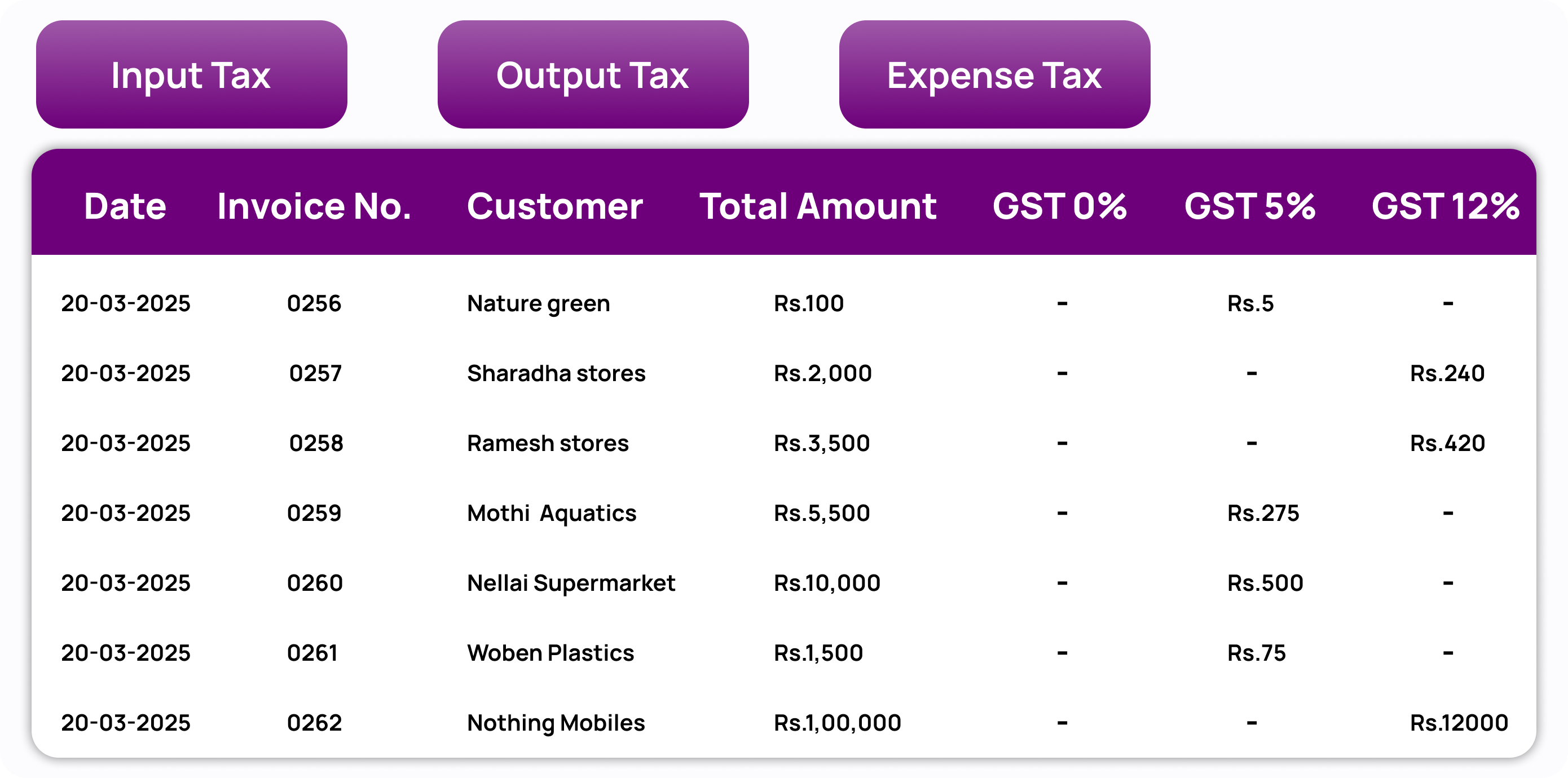Image resolution: width=1568 pixels, height=778 pixels.
Task: Select the Rs.240 GST 12% cell
Action: tap(1447, 373)
